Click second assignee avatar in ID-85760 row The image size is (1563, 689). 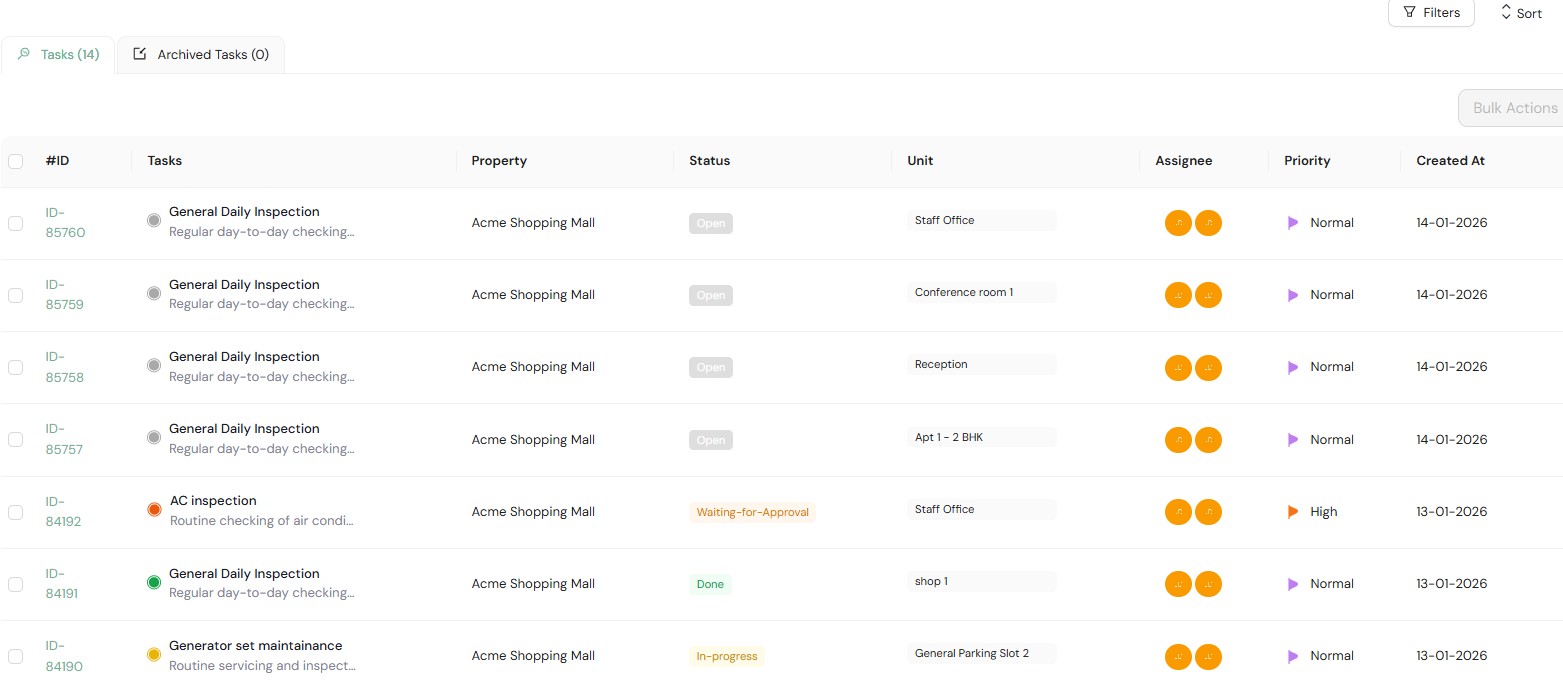1208,223
